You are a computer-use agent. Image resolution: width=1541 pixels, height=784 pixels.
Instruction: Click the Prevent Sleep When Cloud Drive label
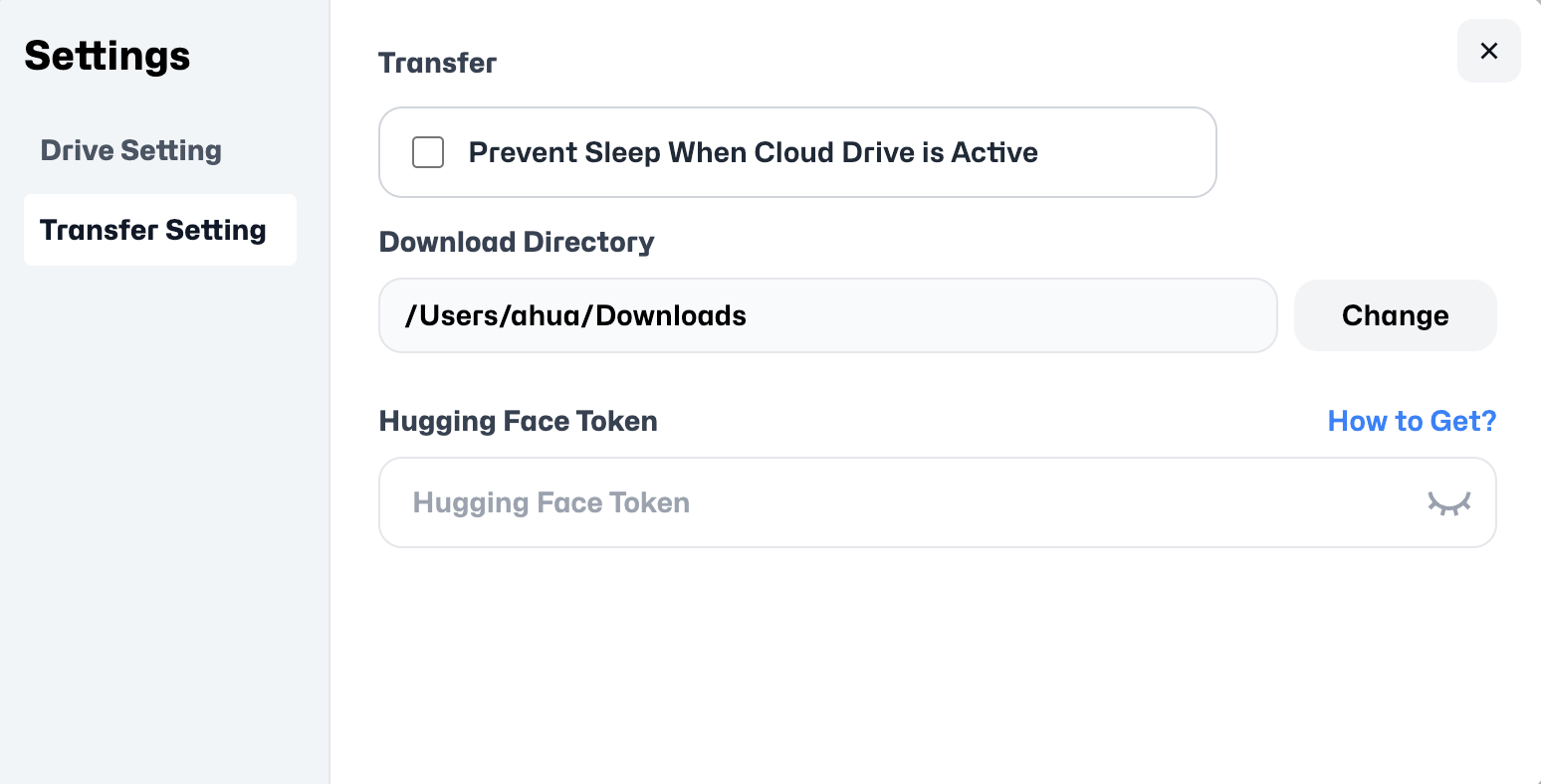(x=753, y=152)
